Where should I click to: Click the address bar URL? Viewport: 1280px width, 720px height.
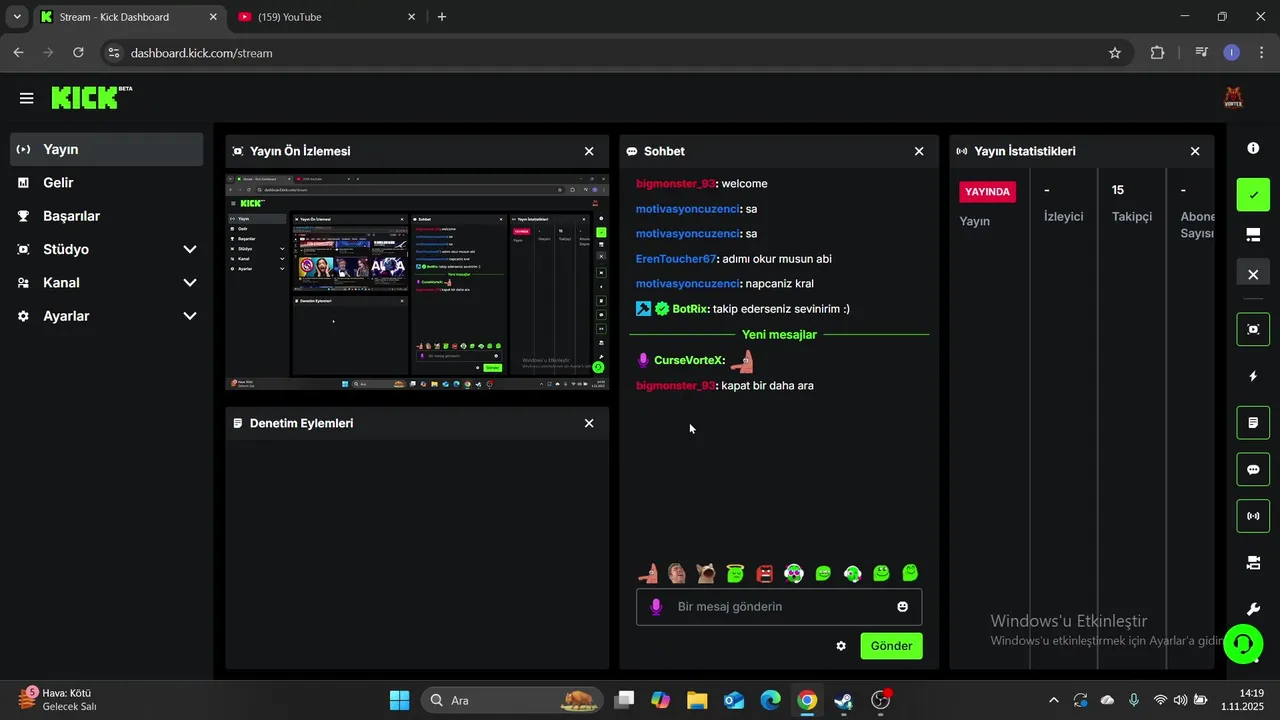(201, 53)
